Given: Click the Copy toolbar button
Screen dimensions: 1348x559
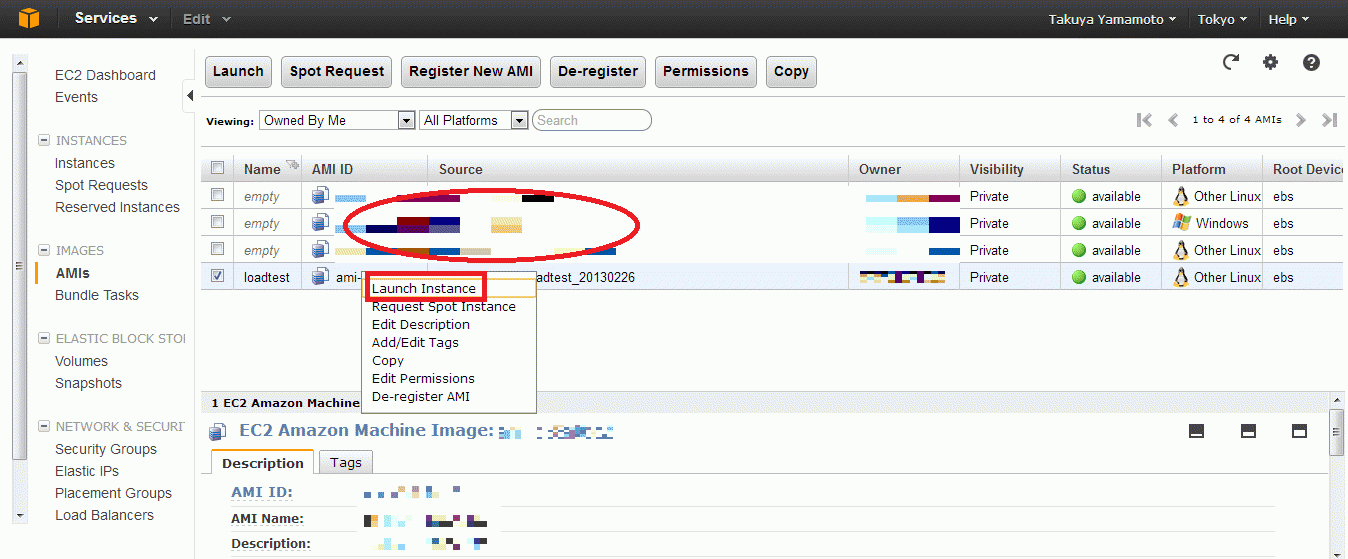Looking at the screenshot, I should pos(791,71).
